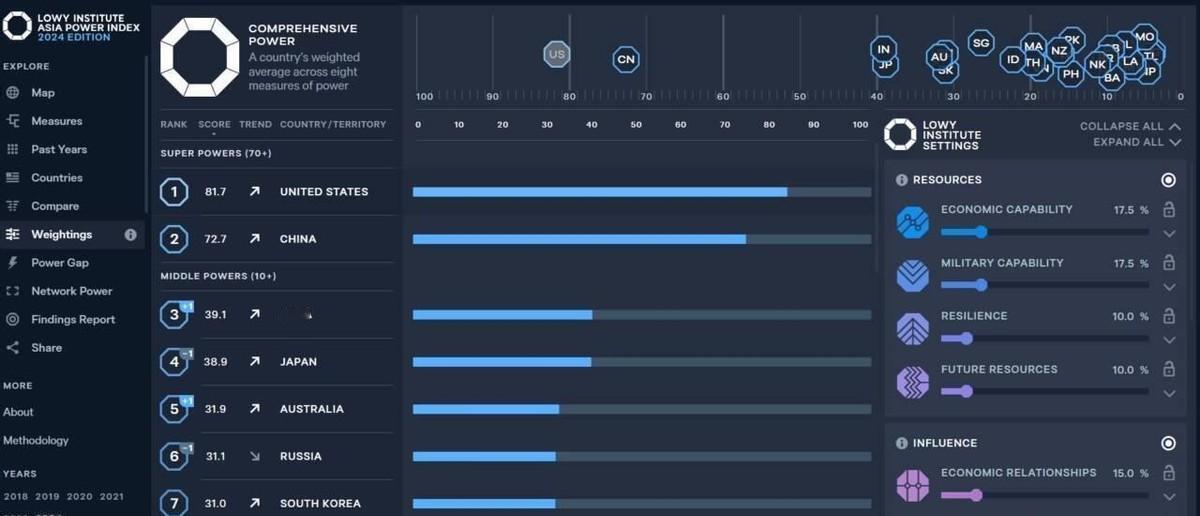Select the United States row
1200x516 pixels.
point(277,192)
